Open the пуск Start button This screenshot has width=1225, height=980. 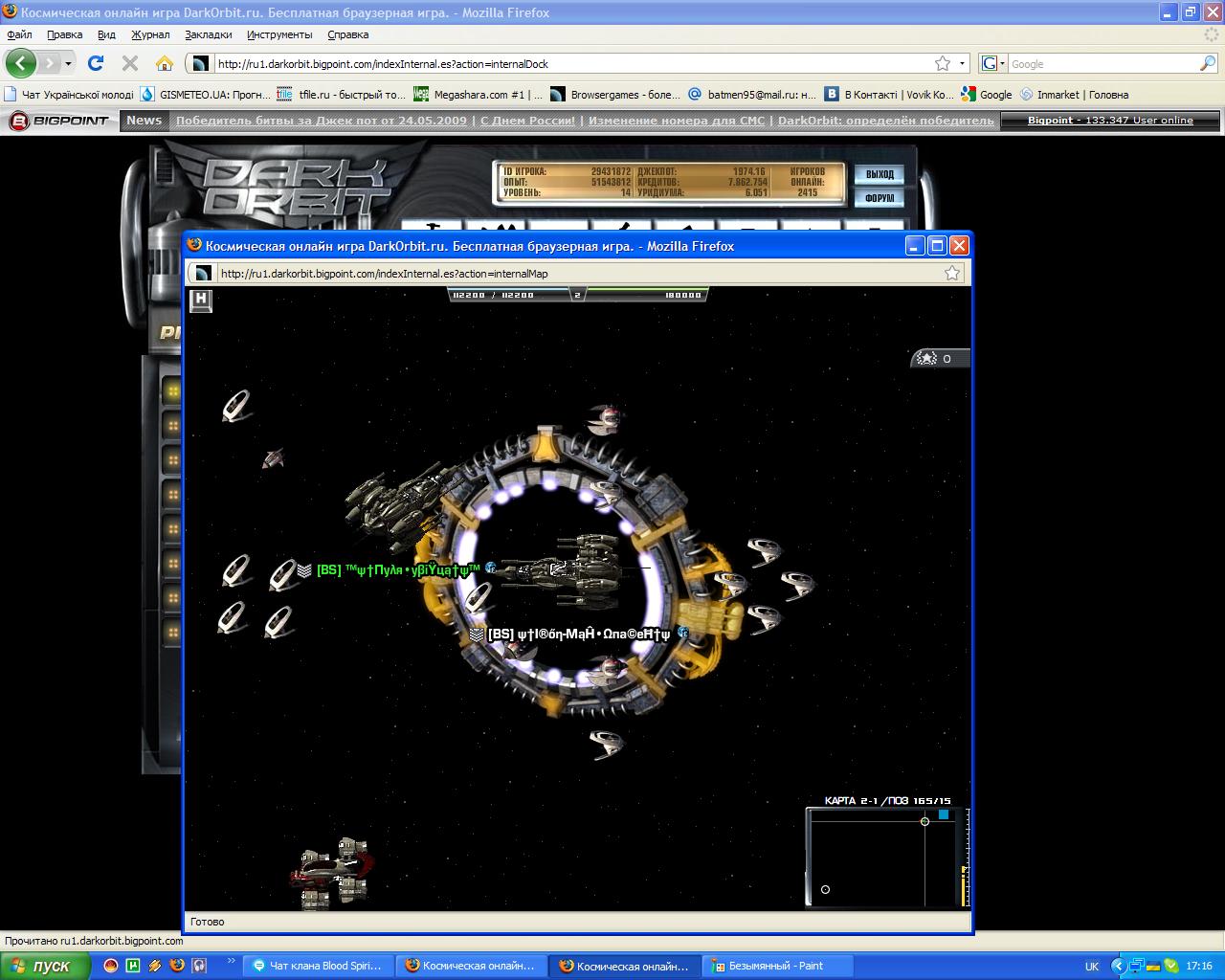[46, 966]
